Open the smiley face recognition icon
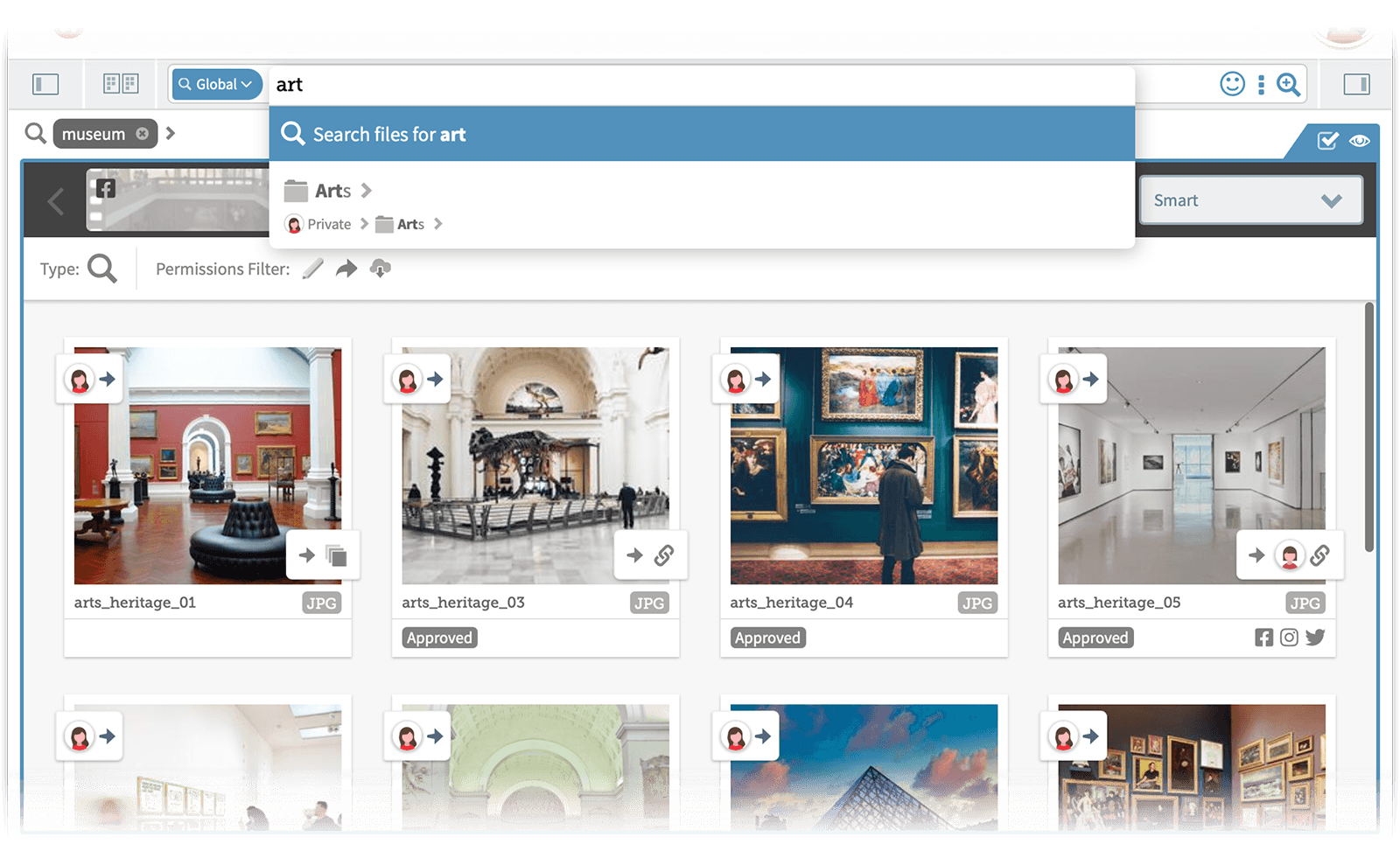 pyautogui.click(x=1232, y=84)
